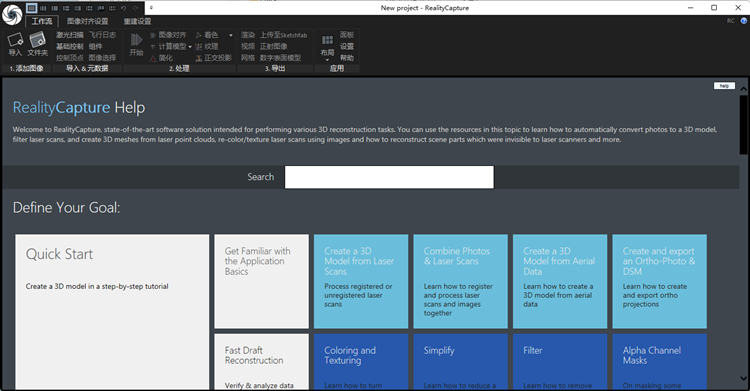Select the single-view layout icon in quick toolbar

31,8
